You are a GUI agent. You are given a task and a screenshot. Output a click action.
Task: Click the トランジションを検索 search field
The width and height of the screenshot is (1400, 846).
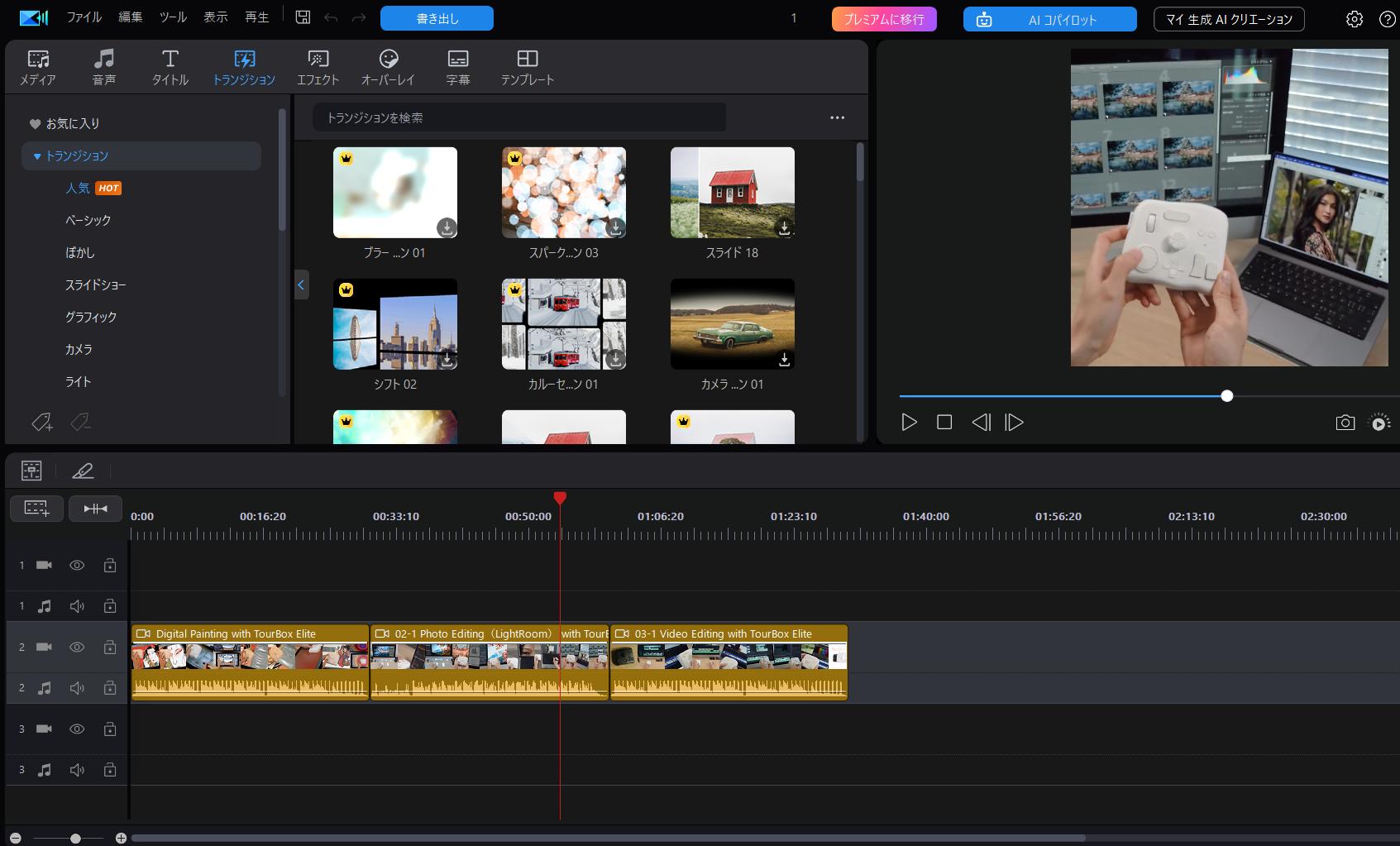(518, 117)
